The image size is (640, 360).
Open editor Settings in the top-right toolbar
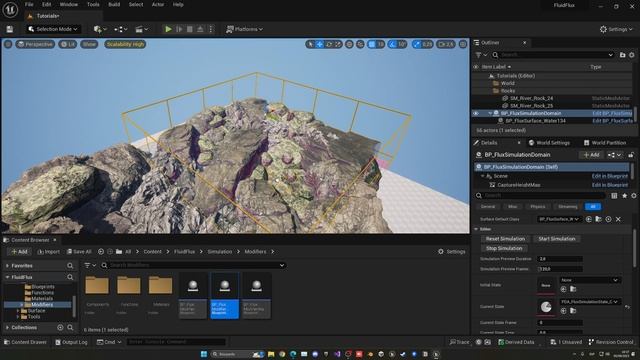pos(616,29)
